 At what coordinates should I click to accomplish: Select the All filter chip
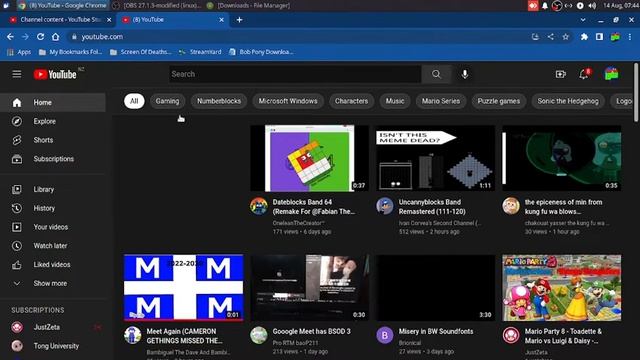click(x=134, y=101)
